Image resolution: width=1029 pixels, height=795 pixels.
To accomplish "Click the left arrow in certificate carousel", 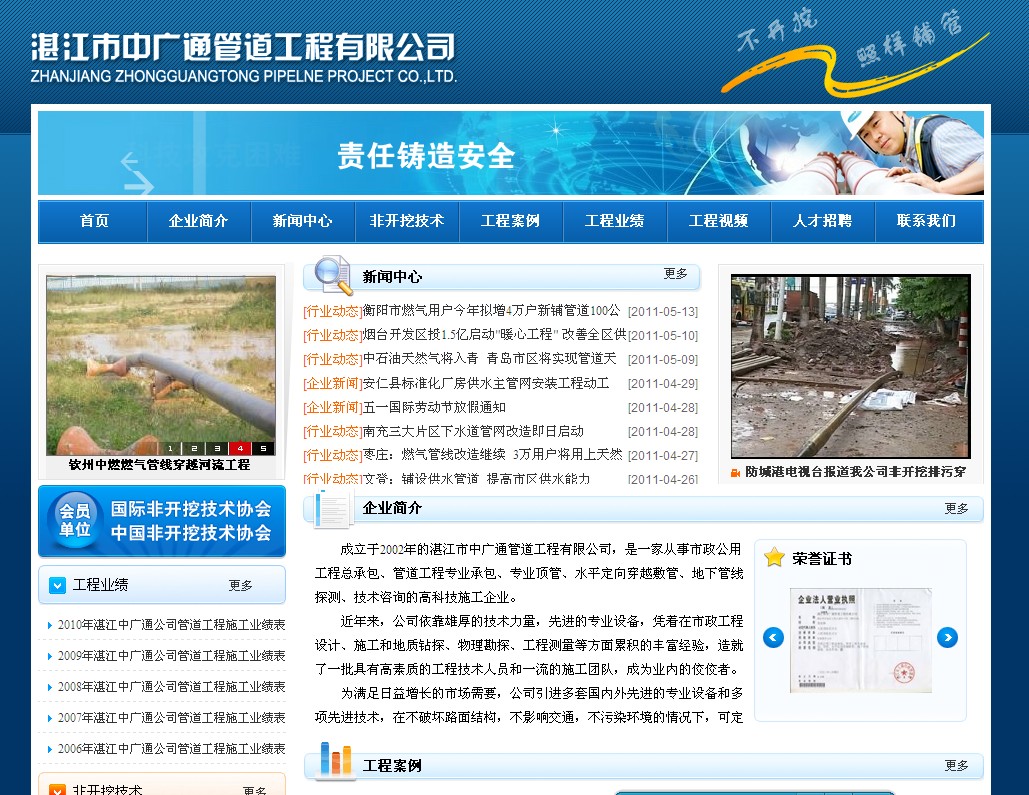I will (773, 638).
